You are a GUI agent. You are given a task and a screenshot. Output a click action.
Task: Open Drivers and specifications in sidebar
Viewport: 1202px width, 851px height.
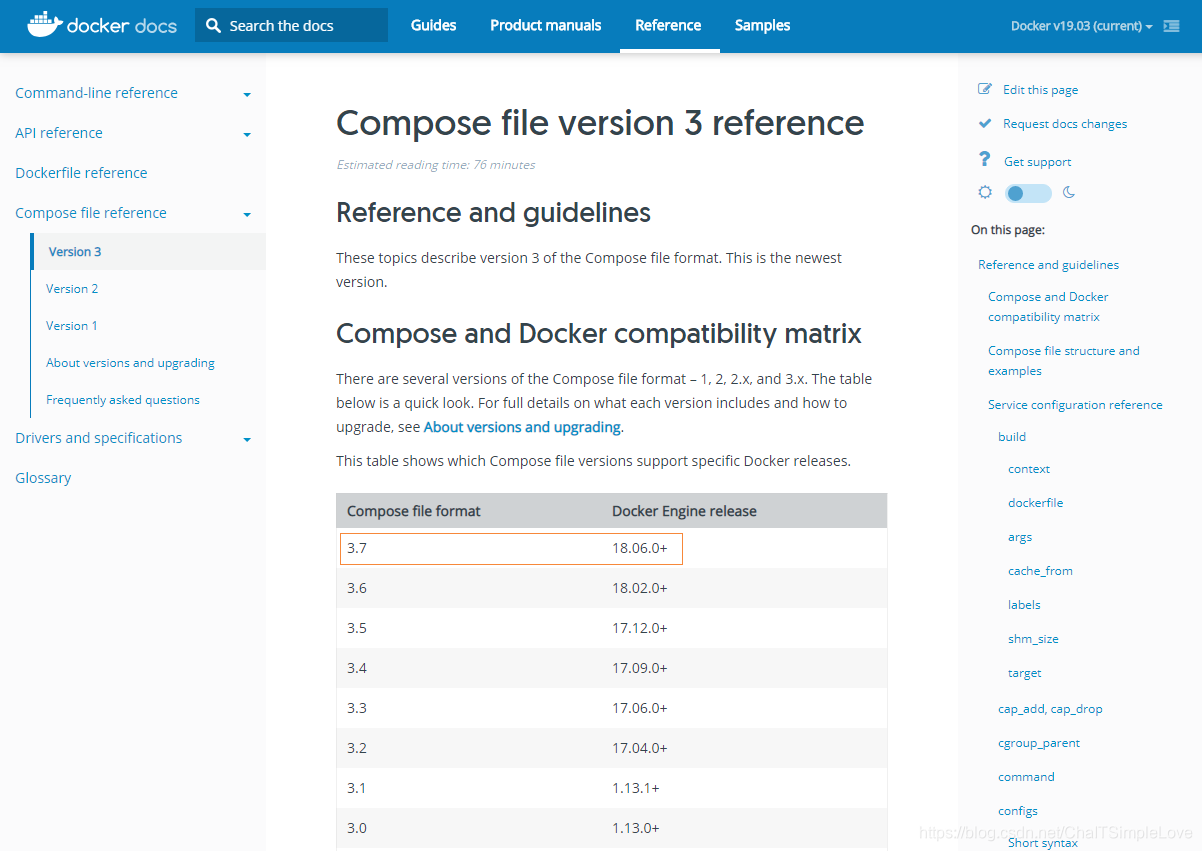pos(99,438)
